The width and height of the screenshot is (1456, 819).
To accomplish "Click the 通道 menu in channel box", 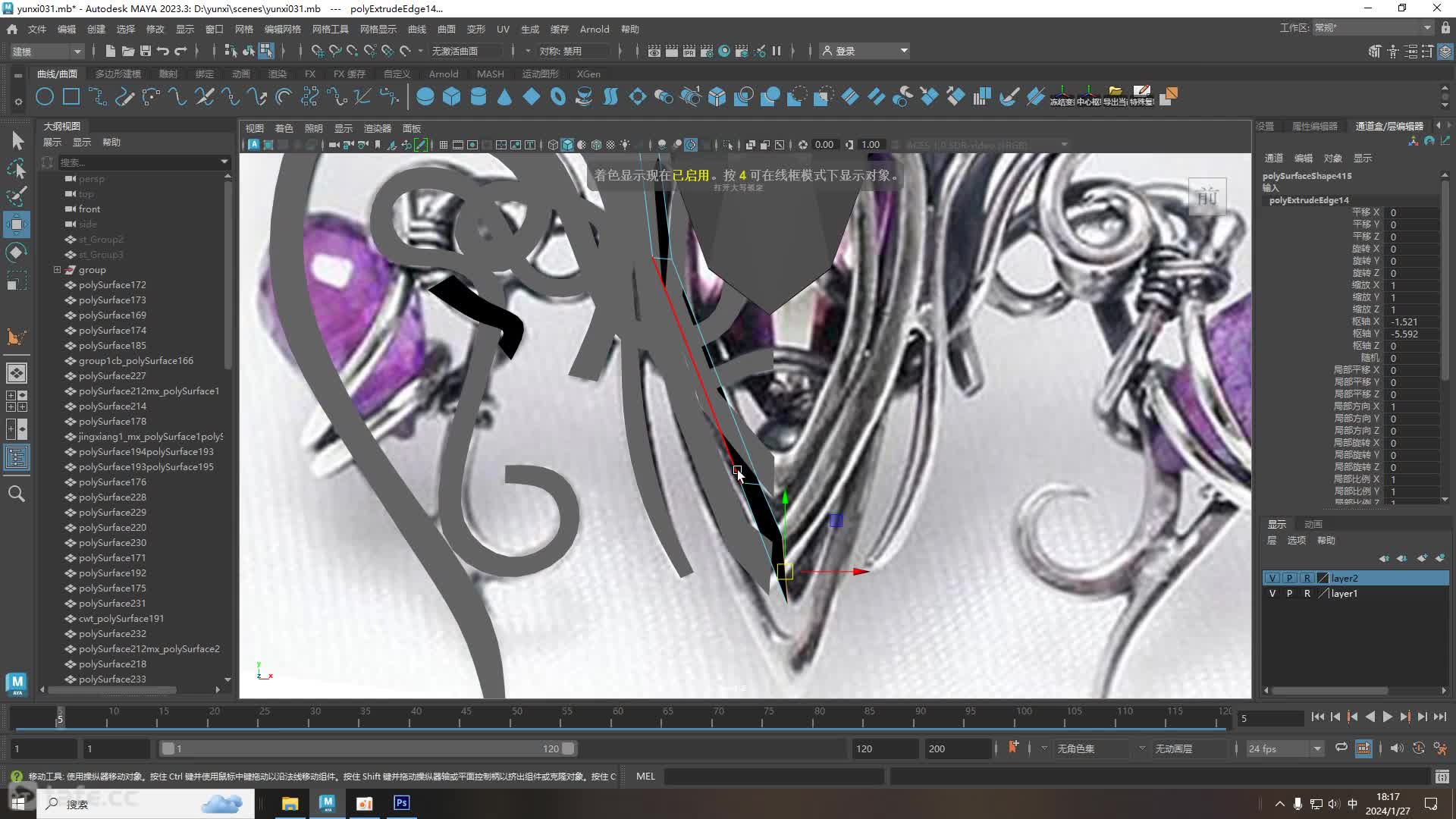I will (x=1273, y=158).
